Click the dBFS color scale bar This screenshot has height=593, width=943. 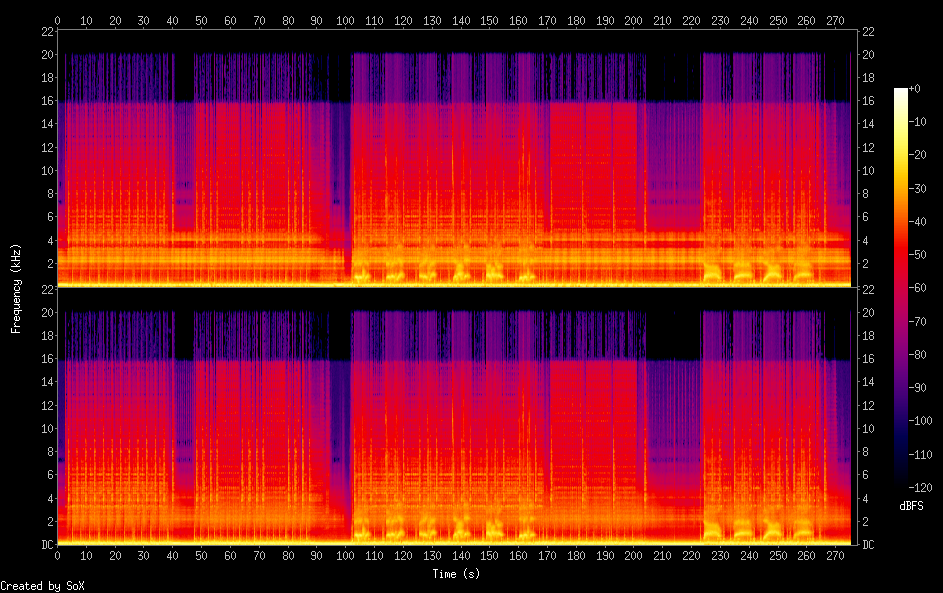coord(900,287)
